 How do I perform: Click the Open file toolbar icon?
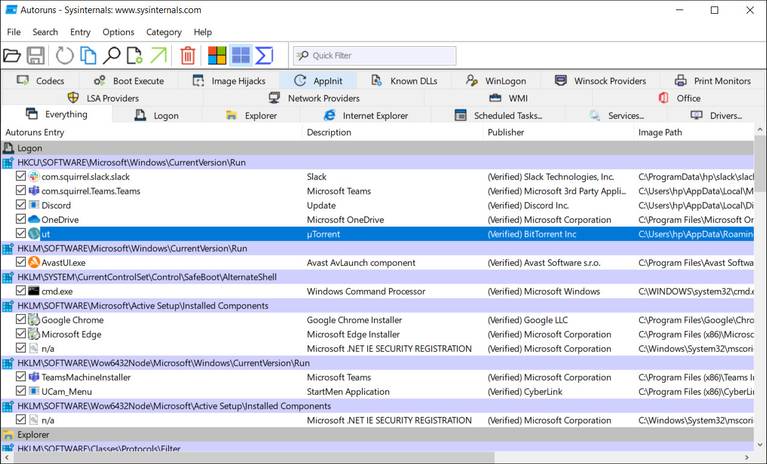[x=12, y=56]
